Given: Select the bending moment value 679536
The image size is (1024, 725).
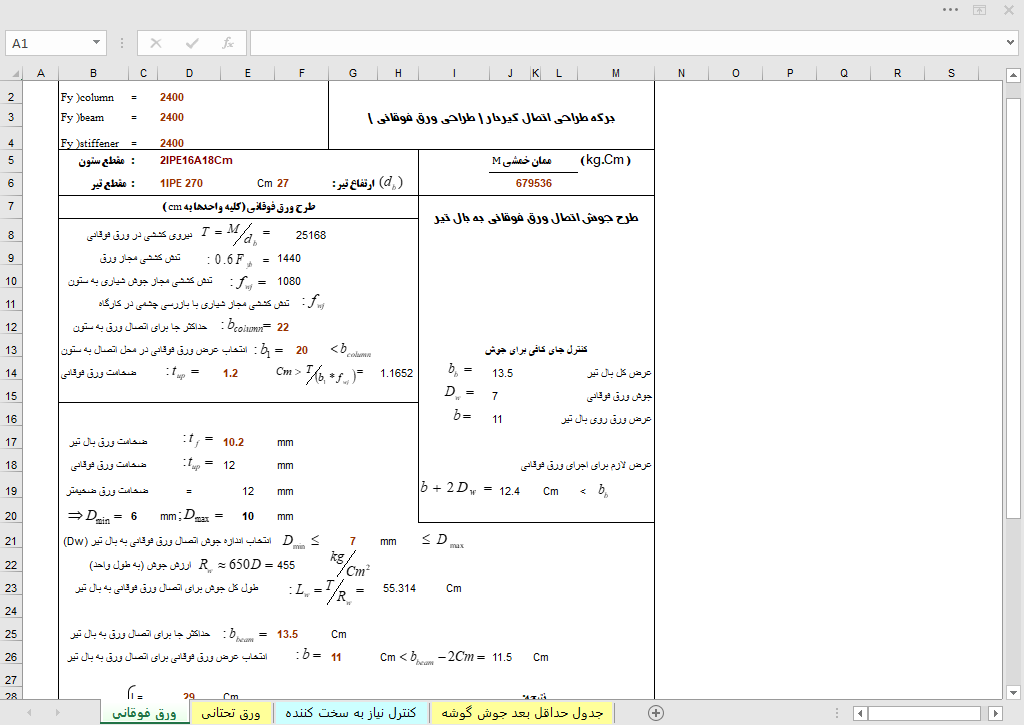Looking at the screenshot, I should click(x=534, y=184).
